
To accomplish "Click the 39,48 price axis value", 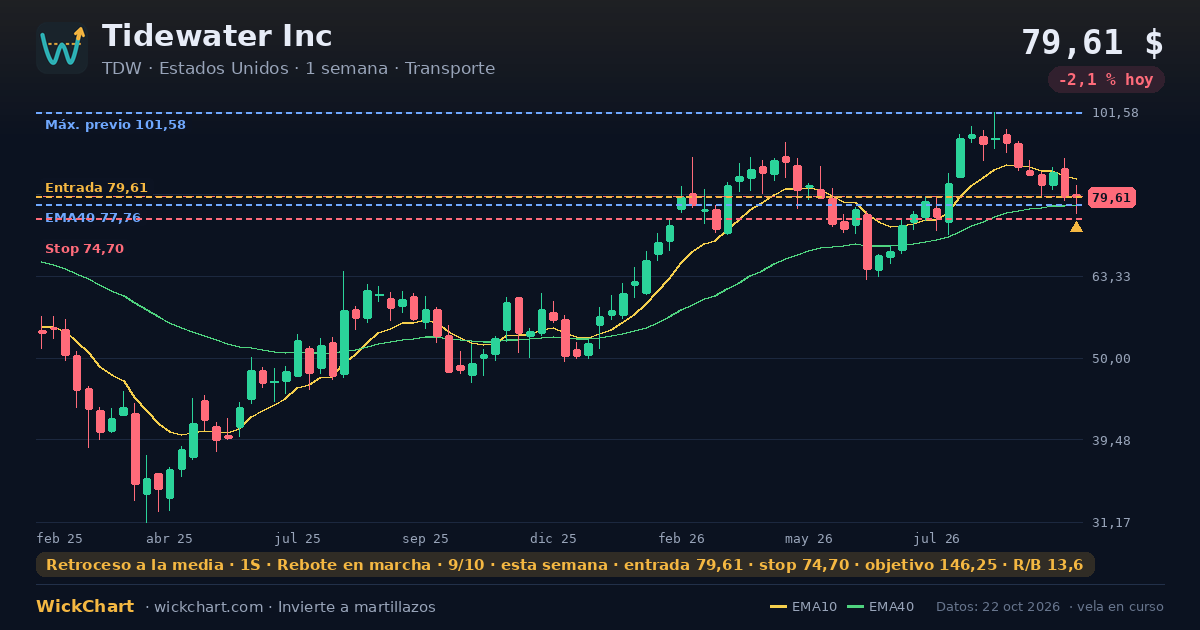I will 1111,440.
